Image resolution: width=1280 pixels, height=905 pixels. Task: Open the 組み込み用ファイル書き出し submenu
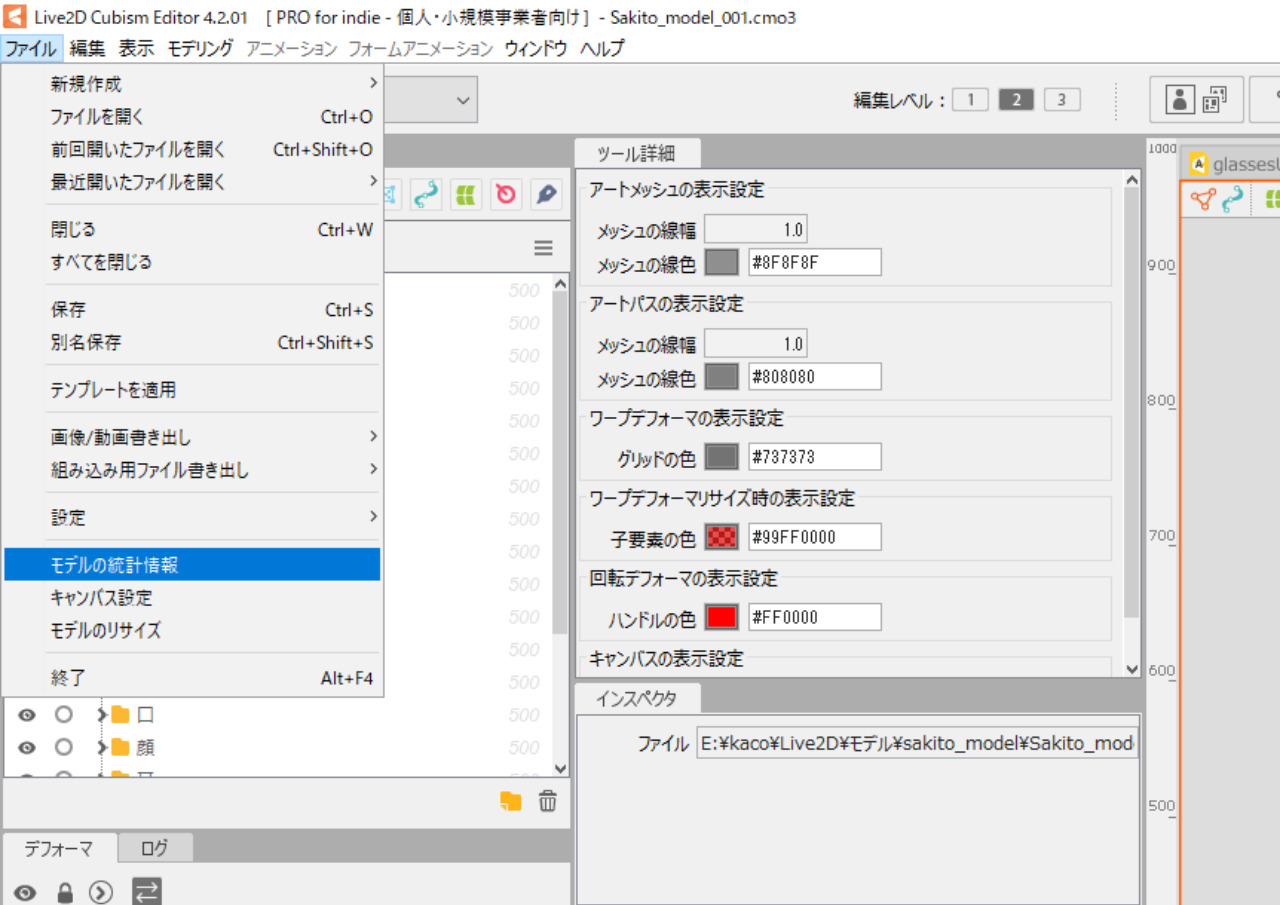192,470
